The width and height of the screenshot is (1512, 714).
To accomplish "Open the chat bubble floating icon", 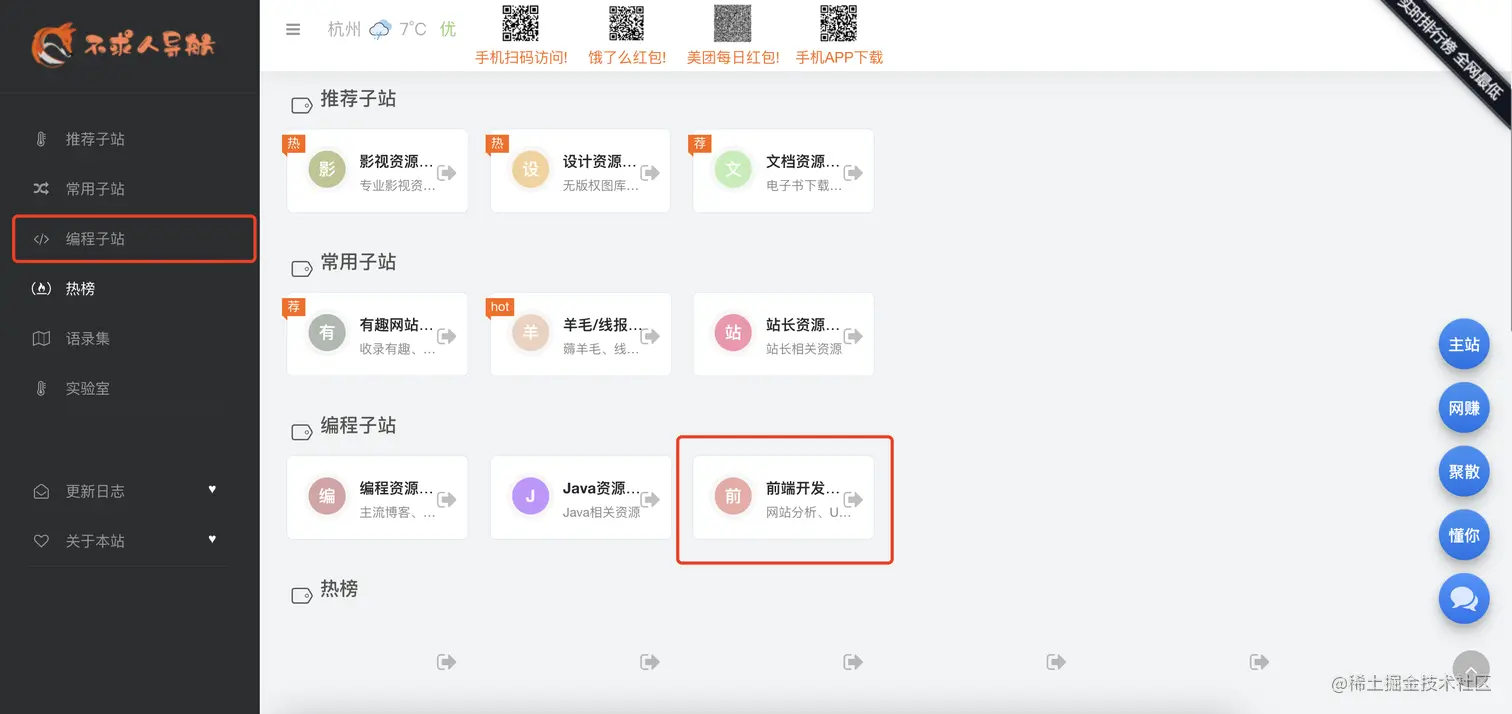I will click(1463, 598).
